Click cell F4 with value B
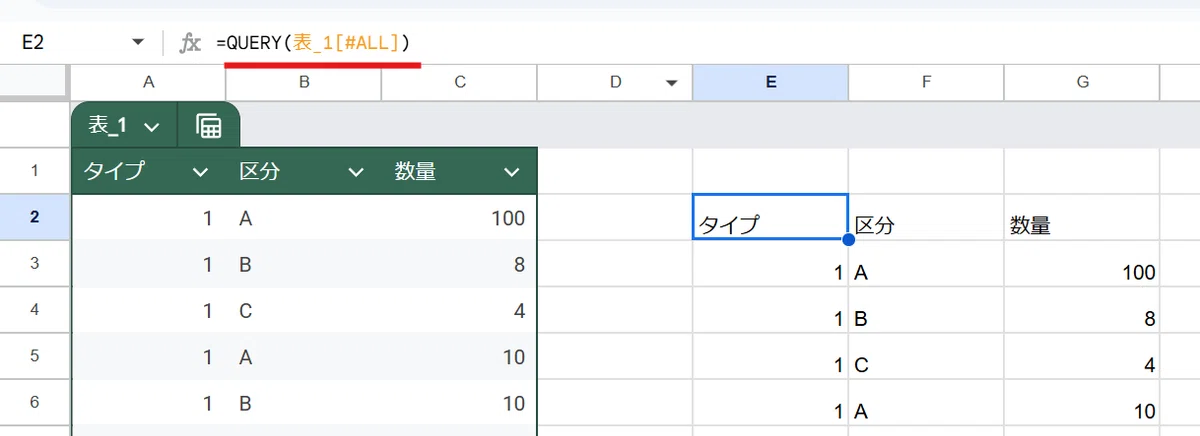This screenshot has width=1200, height=436. click(926, 310)
